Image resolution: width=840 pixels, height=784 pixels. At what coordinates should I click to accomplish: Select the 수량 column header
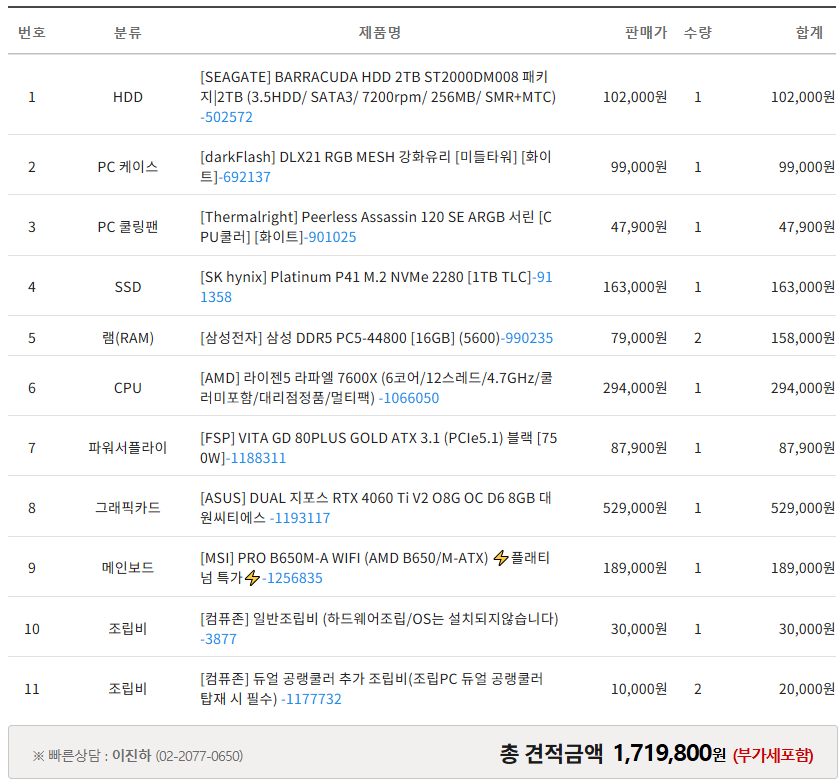698,33
